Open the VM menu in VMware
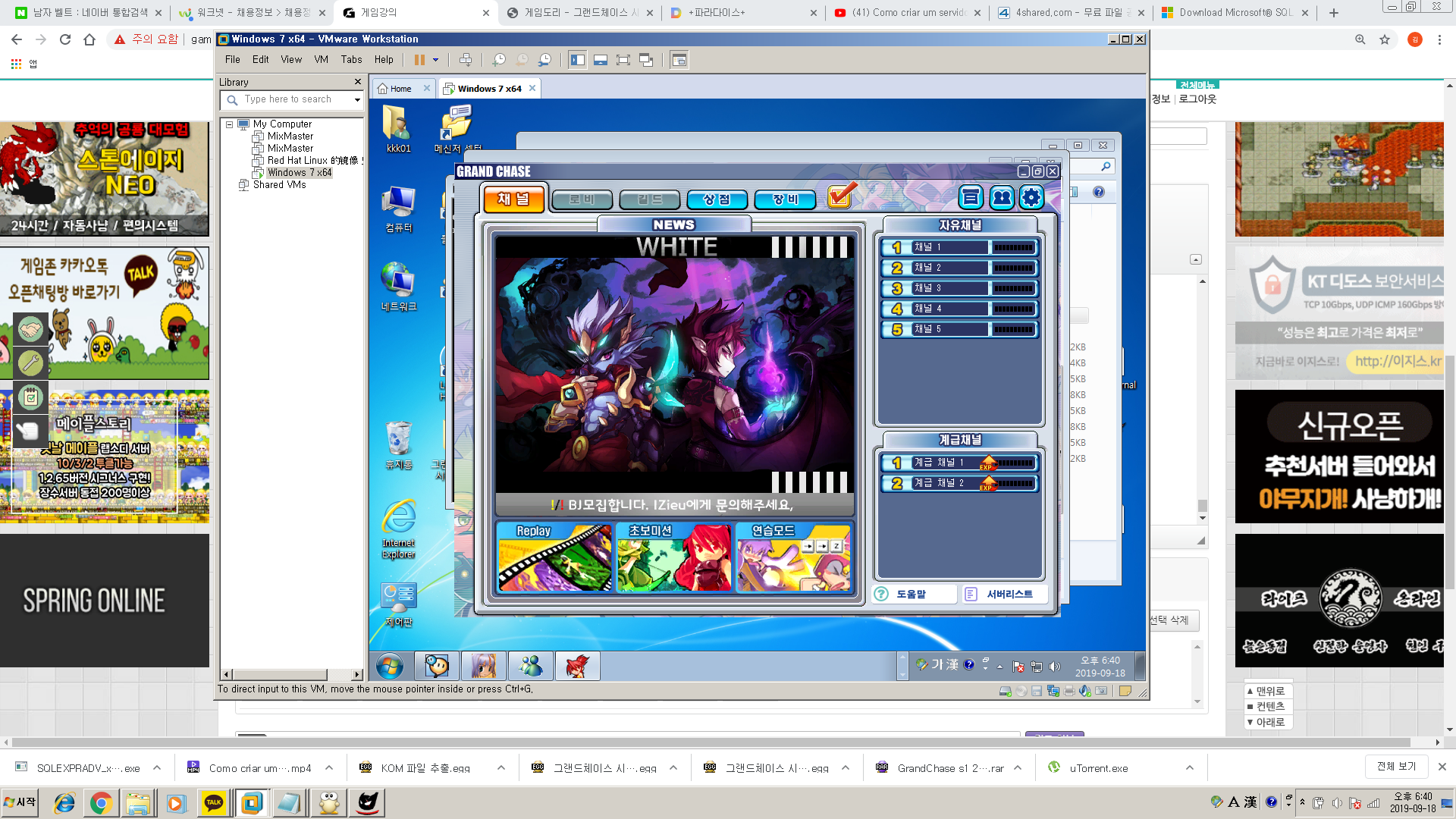Viewport: 1456px width, 819px height. click(x=321, y=60)
